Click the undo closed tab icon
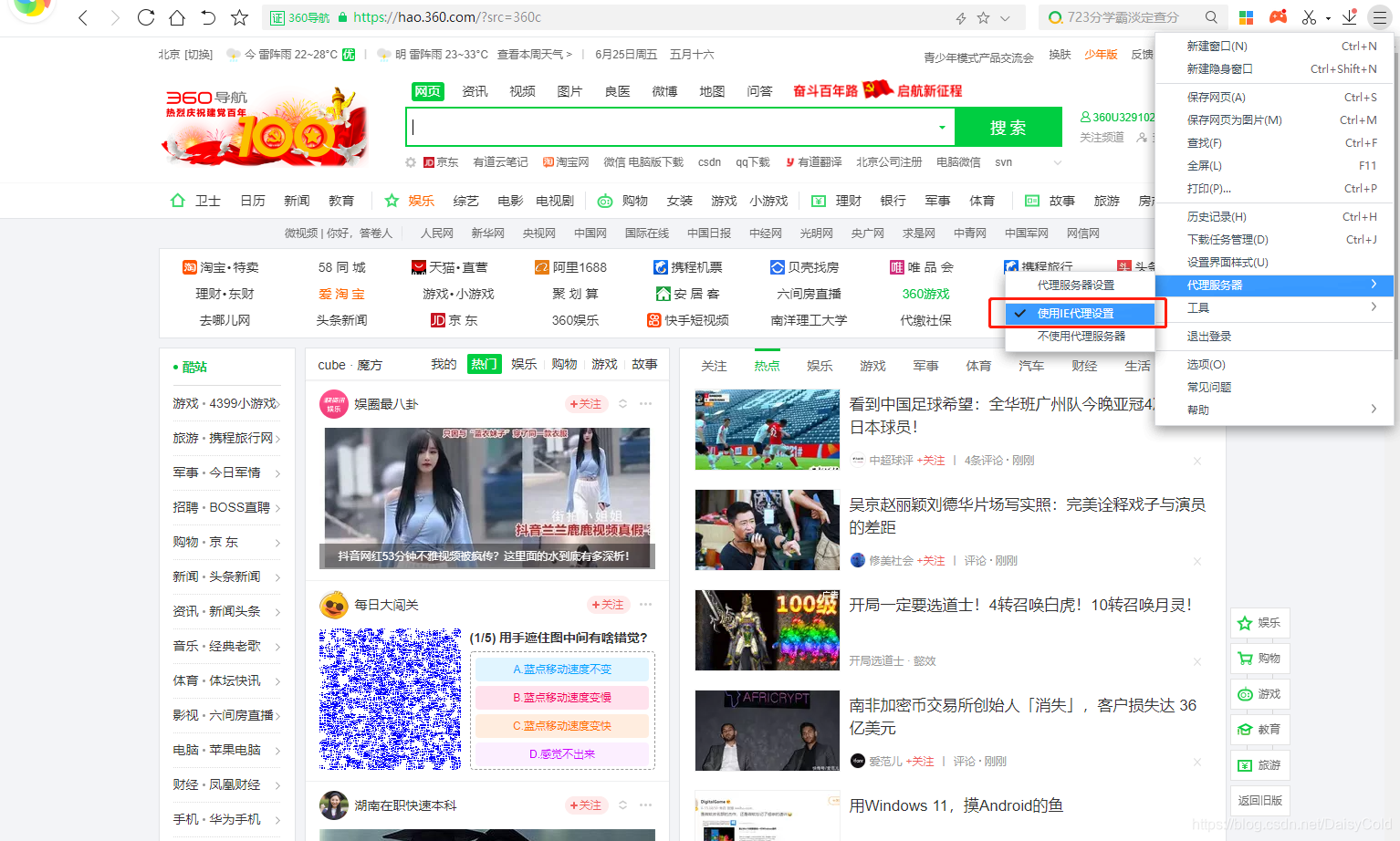 pyautogui.click(x=208, y=17)
